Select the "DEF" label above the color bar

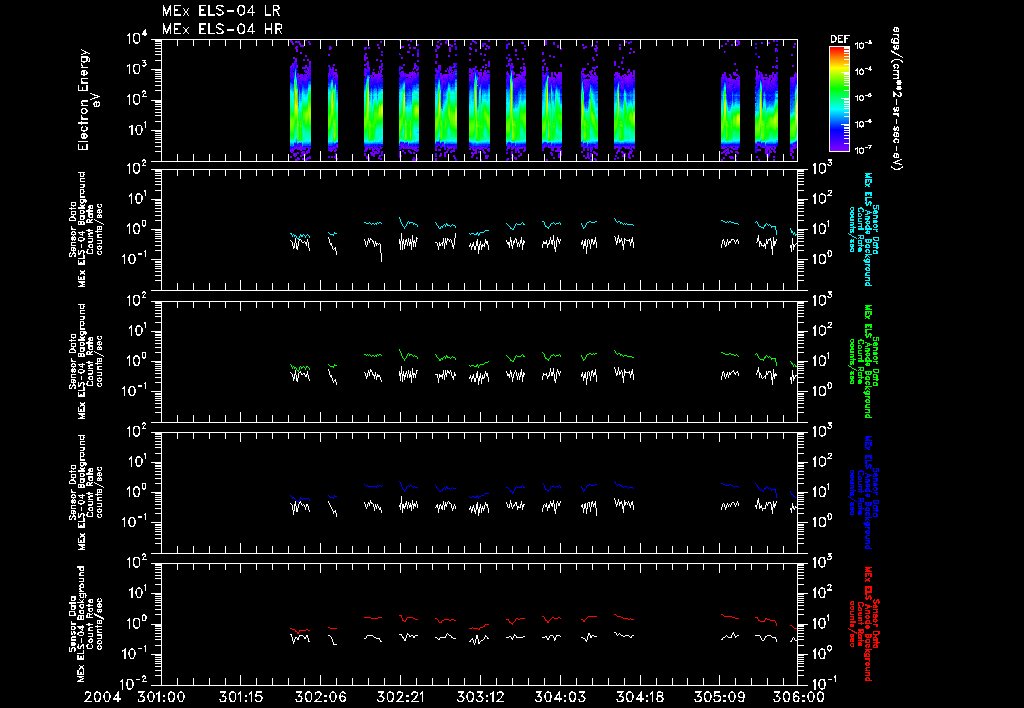click(x=839, y=39)
